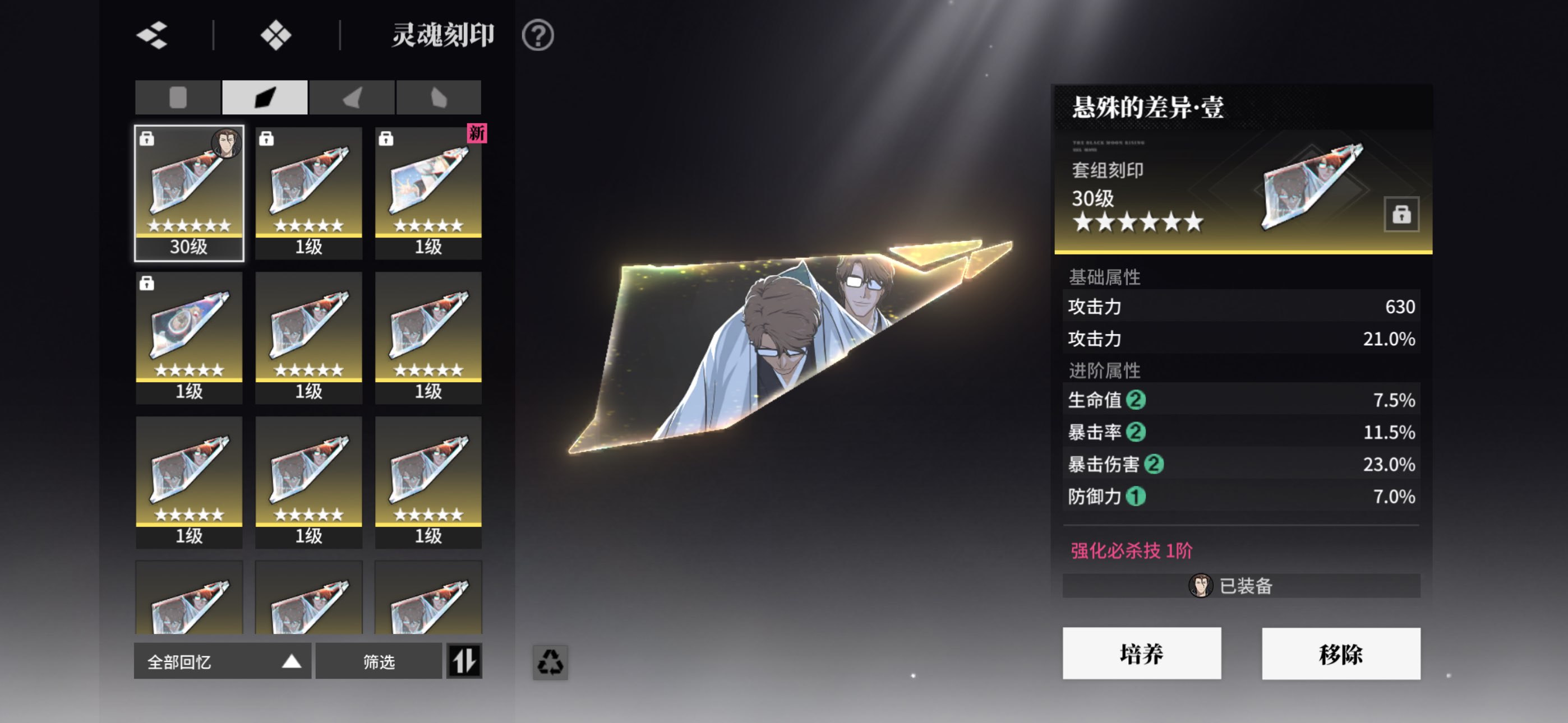
Task: Click the 防御力 tier 1 badge
Action: 1136,497
